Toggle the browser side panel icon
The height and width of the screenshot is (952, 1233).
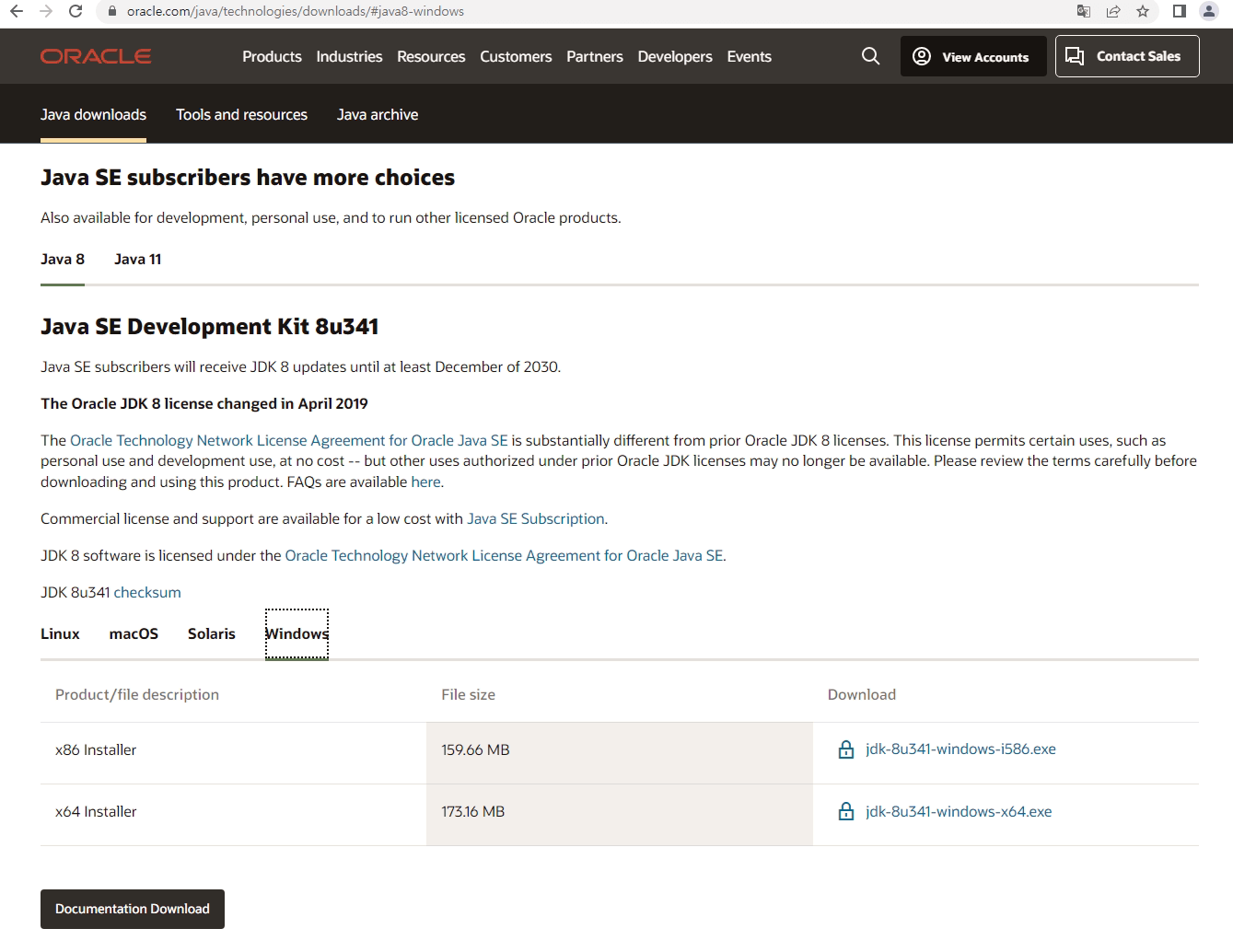pyautogui.click(x=1180, y=11)
